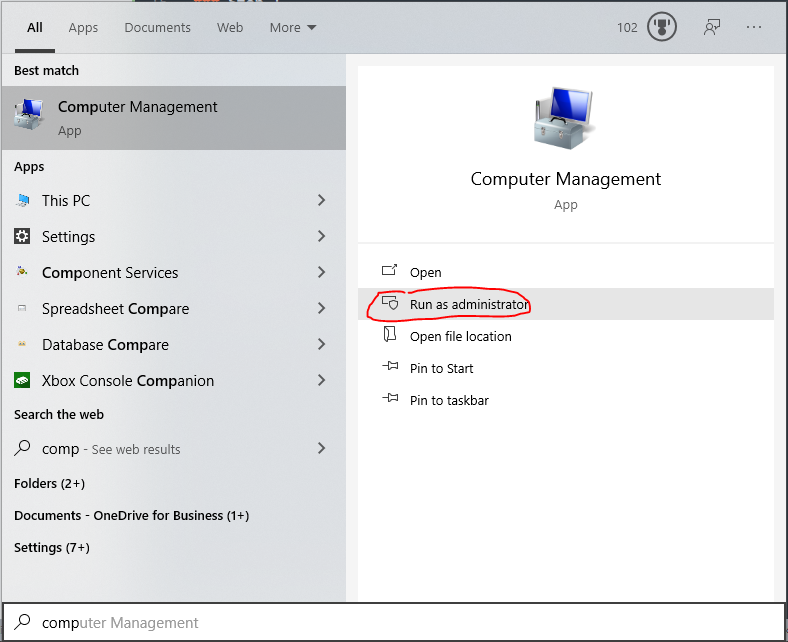Select Open in the actions list
Viewport: 788px width, 642px height.
pyautogui.click(x=566, y=272)
